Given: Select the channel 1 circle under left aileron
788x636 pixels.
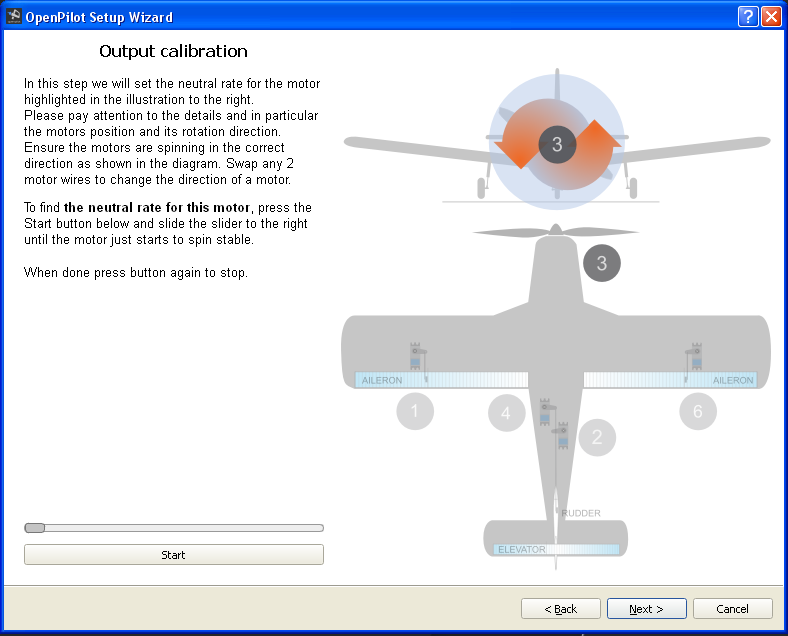Looking at the screenshot, I should coord(415,411).
